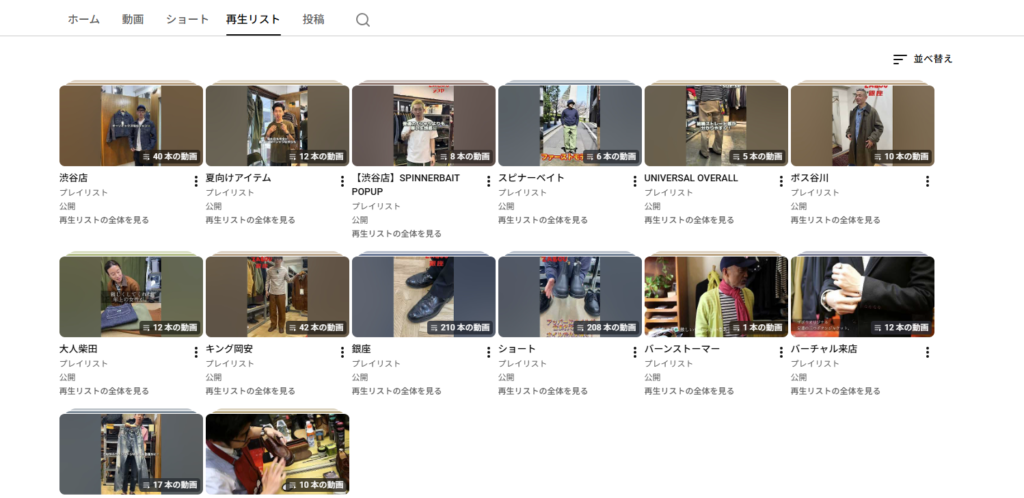The width and height of the screenshot is (1024, 498).
Task: Open options menu for 渋谷店 playlist
Action: tap(196, 181)
